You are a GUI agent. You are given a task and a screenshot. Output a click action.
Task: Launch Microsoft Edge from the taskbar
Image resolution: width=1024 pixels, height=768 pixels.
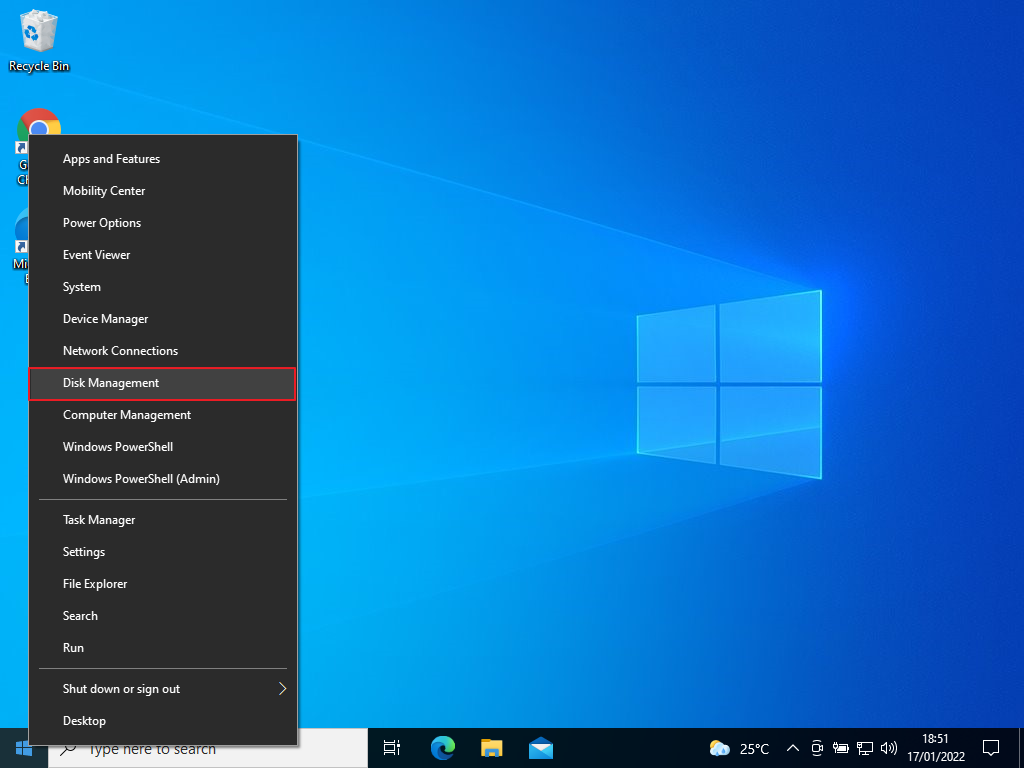point(443,748)
